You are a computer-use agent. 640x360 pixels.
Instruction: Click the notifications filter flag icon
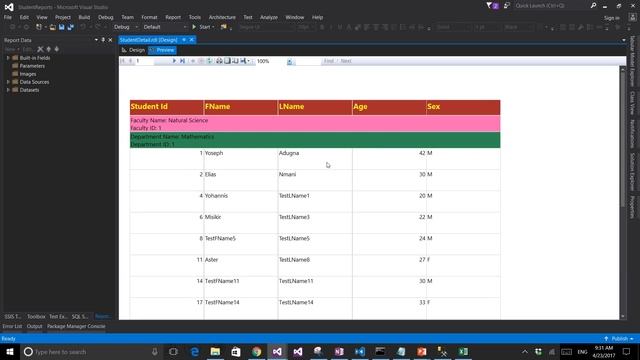[492, 6]
